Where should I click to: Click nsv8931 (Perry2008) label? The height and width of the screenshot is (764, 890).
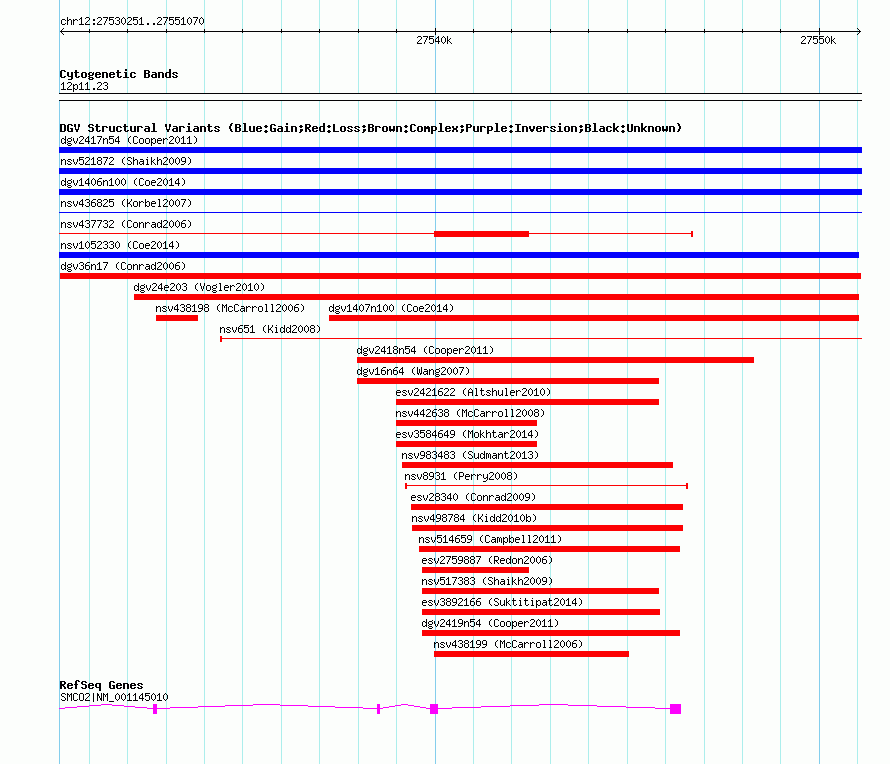point(461,476)
